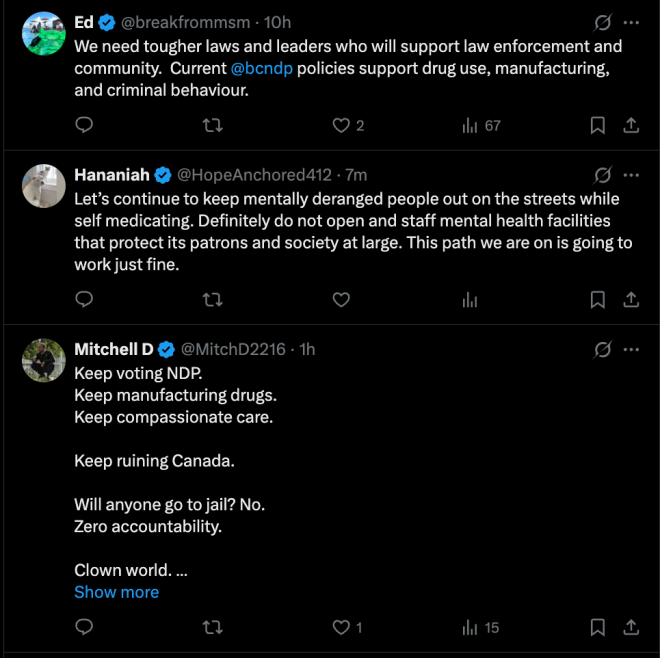Bookmark Mitchell D's tweet
This screenshot has height=658, width=660.
[598, 627]
